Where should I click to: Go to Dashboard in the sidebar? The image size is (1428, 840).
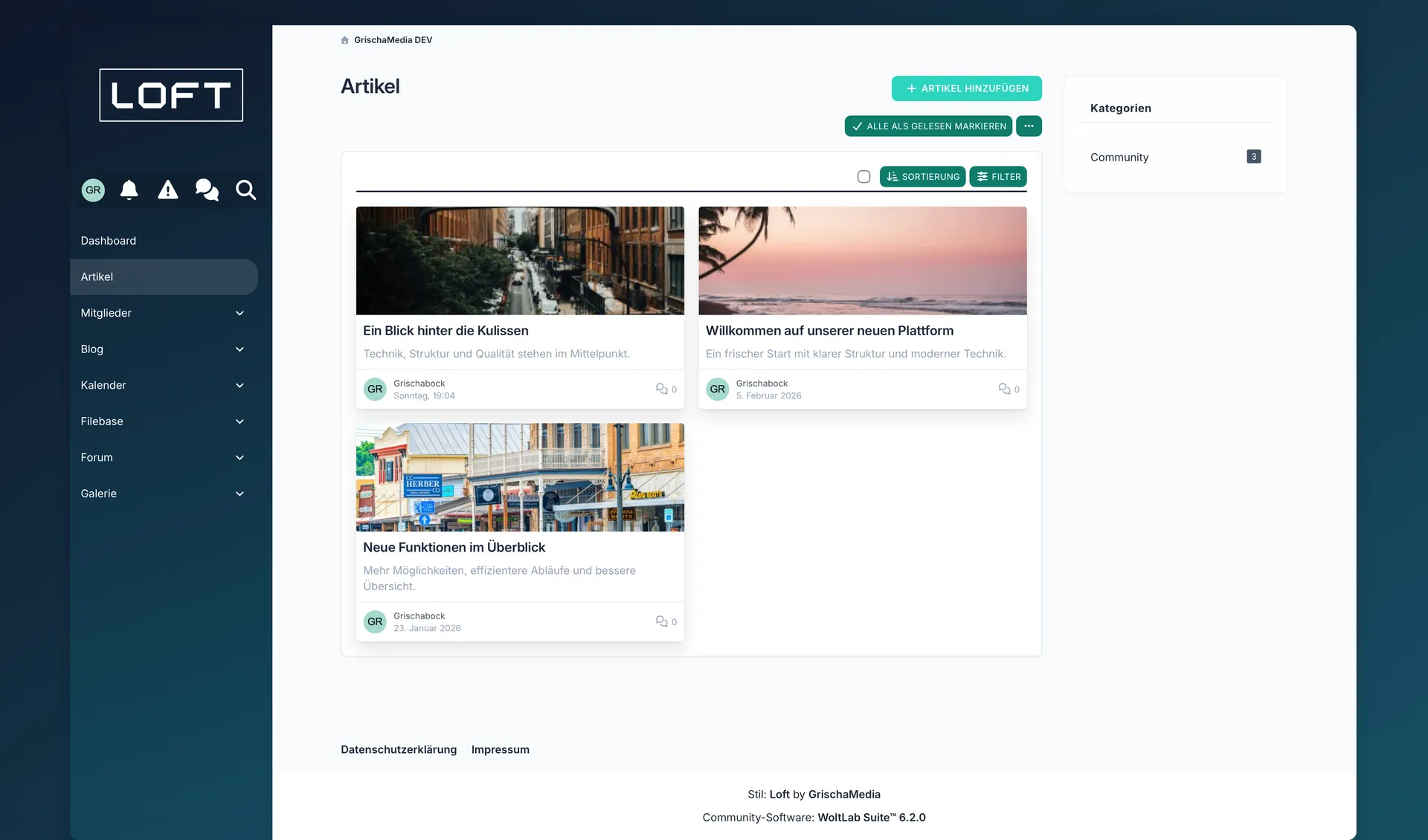pos(109,241)
